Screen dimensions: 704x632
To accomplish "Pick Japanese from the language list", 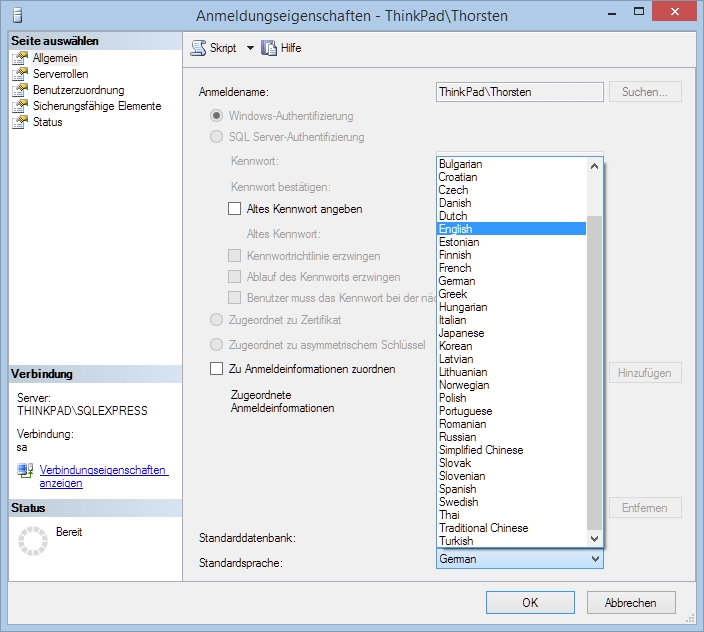I will click(511, 333).
